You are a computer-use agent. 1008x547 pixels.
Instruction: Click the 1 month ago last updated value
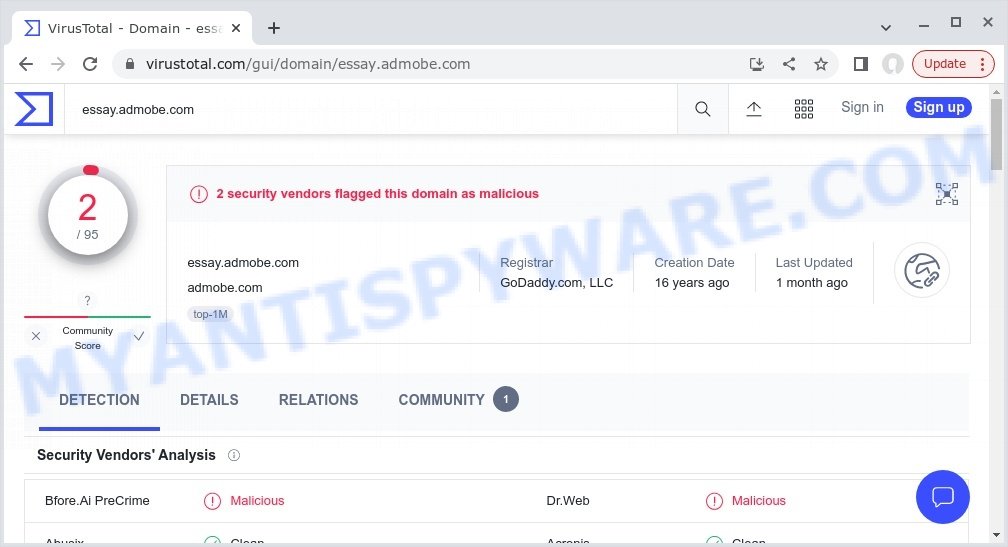click(x=811, y=283)
